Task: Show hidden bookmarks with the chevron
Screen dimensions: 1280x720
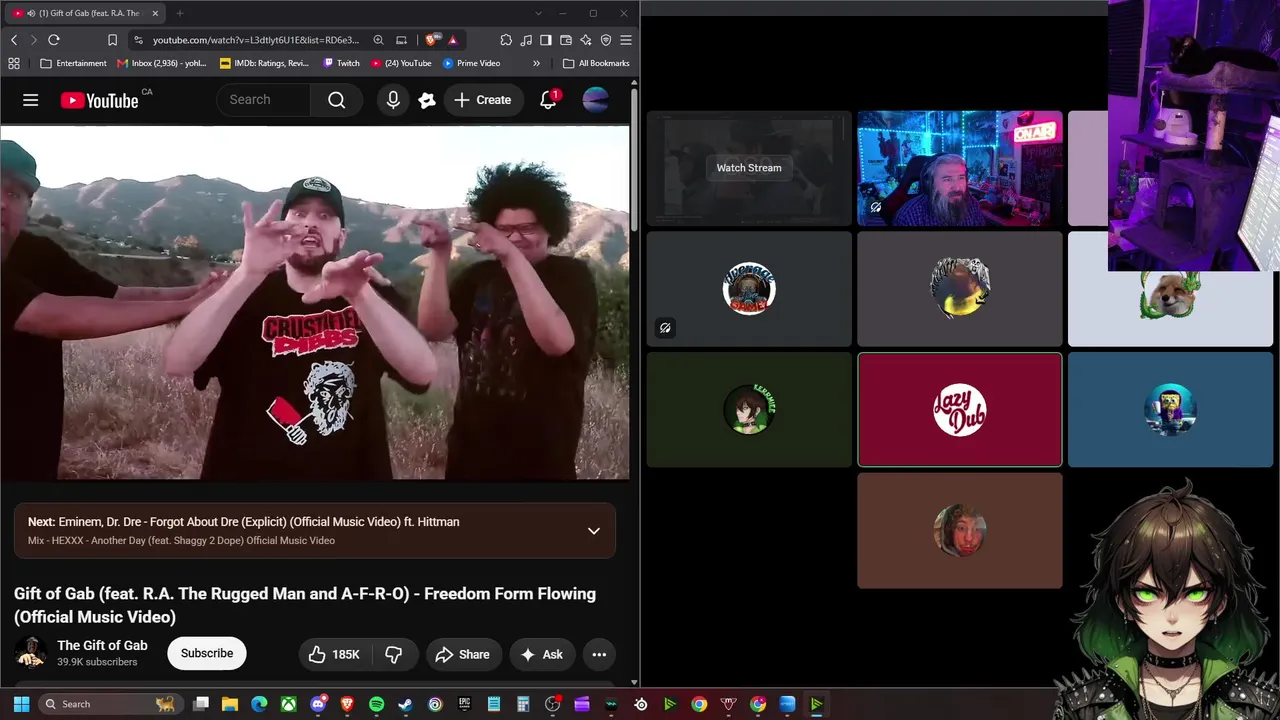Action: (536, 63)
